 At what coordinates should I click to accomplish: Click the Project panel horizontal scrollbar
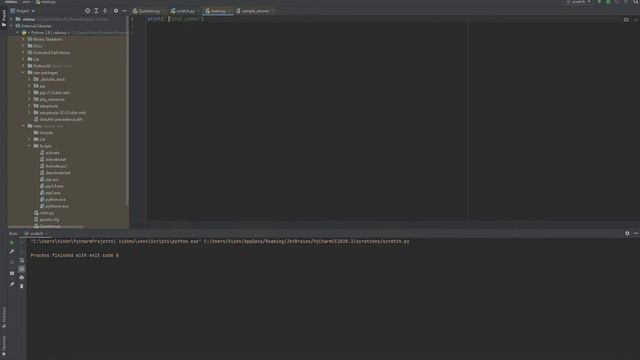(x=46, y=227)
